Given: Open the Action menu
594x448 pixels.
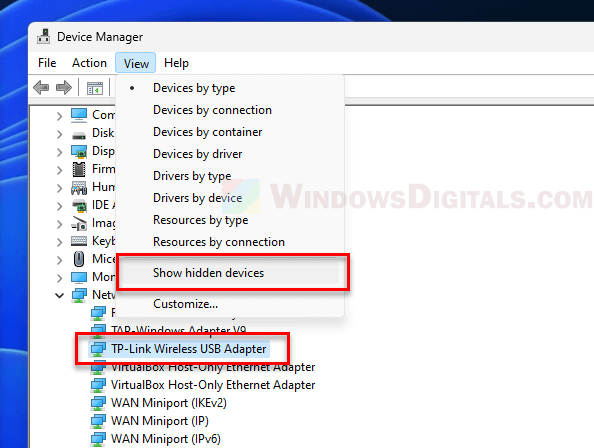Looking at the screenshot, I should (x=89, y=63).
